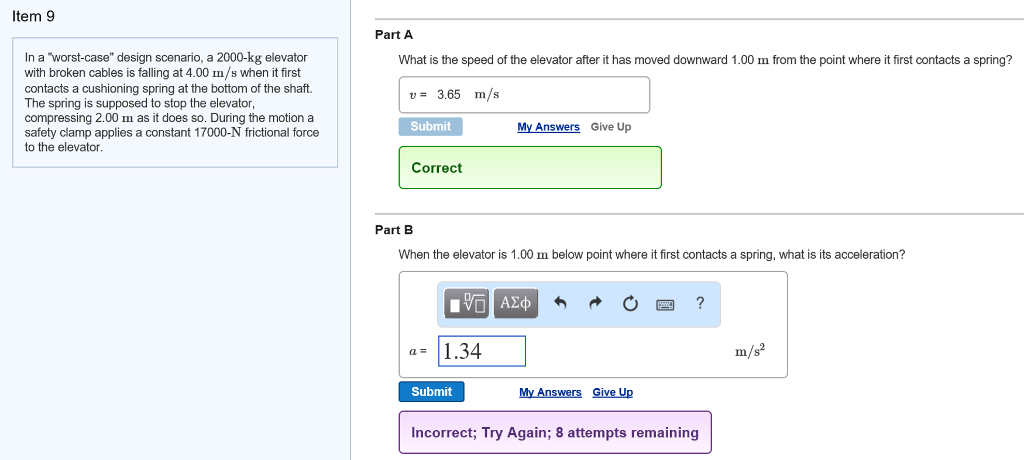Click the elevator problem description text
This screenshot has height=460, width=1024.
tap(172, 102)
